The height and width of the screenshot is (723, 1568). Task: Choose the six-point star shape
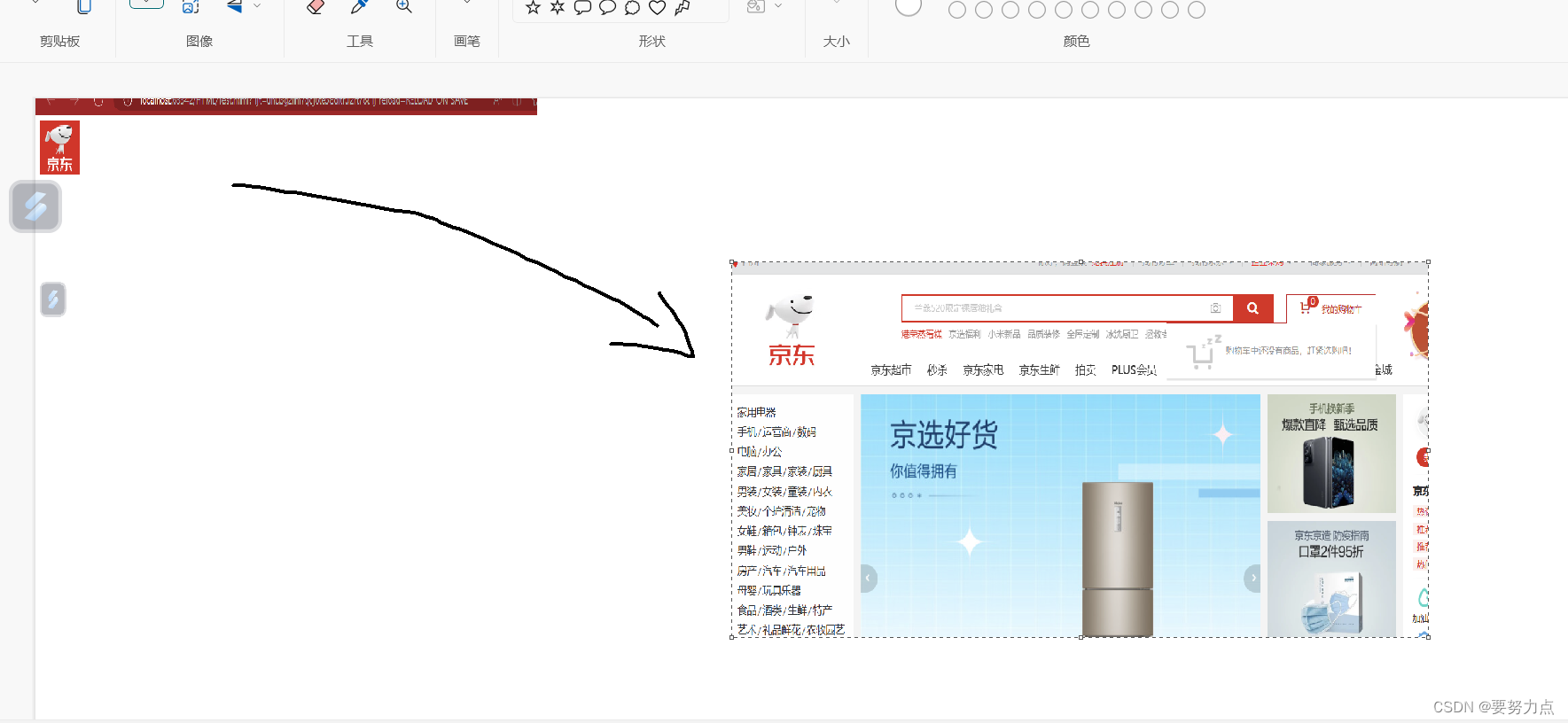[558, 8]
